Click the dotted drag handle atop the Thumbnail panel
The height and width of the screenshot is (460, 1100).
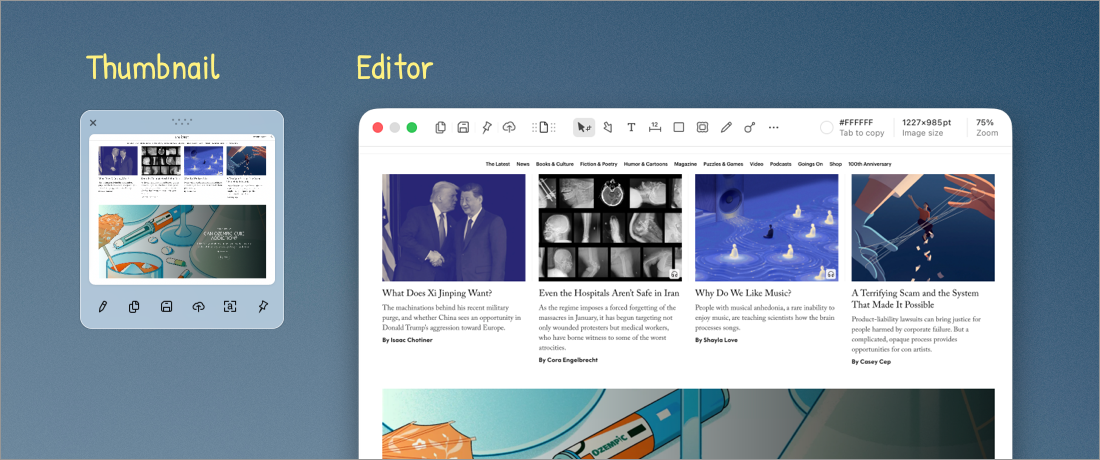182,122
